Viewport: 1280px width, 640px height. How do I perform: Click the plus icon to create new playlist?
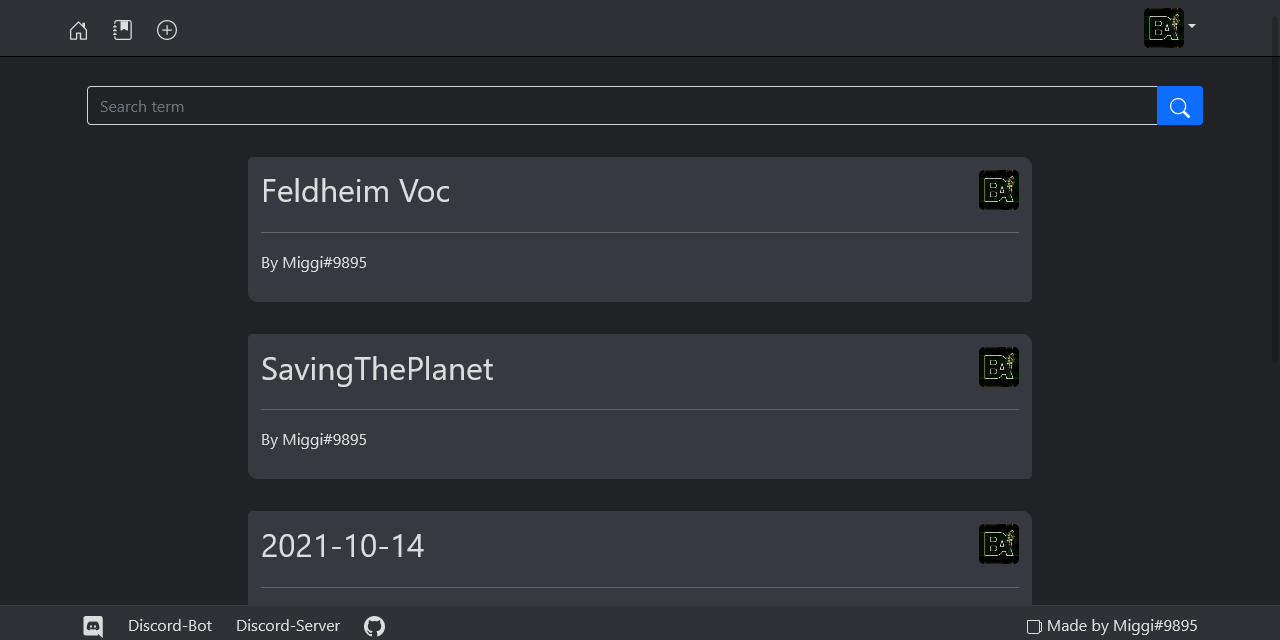click(x=166, y=30)
